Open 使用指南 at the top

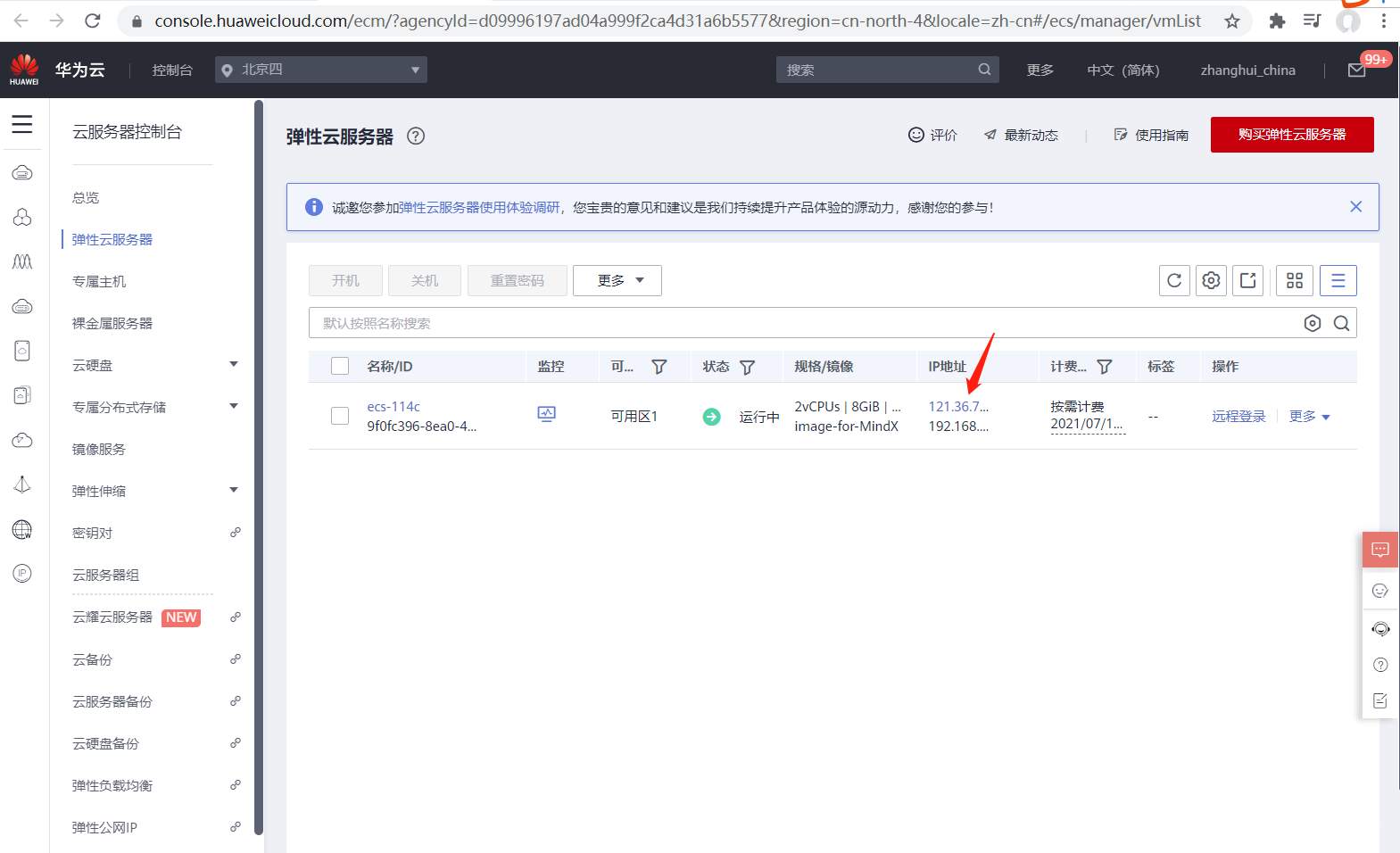click(1151, 135)
